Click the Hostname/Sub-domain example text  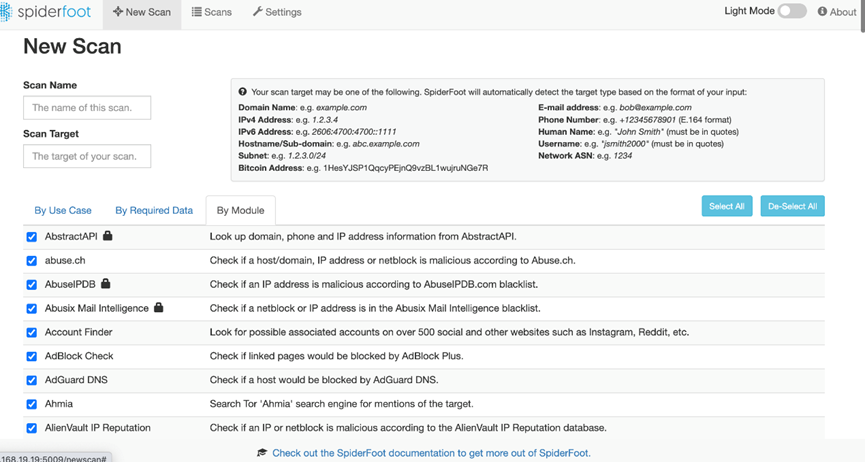329,144
